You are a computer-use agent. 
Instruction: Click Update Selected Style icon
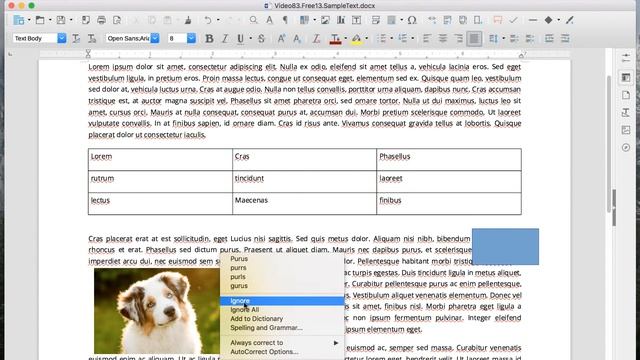click(x=76, y=38)
